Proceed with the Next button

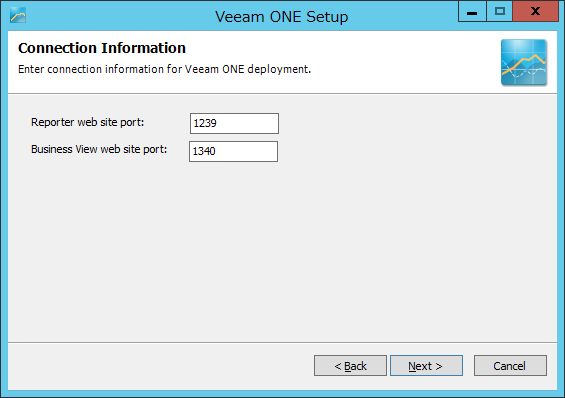[426, 366]
